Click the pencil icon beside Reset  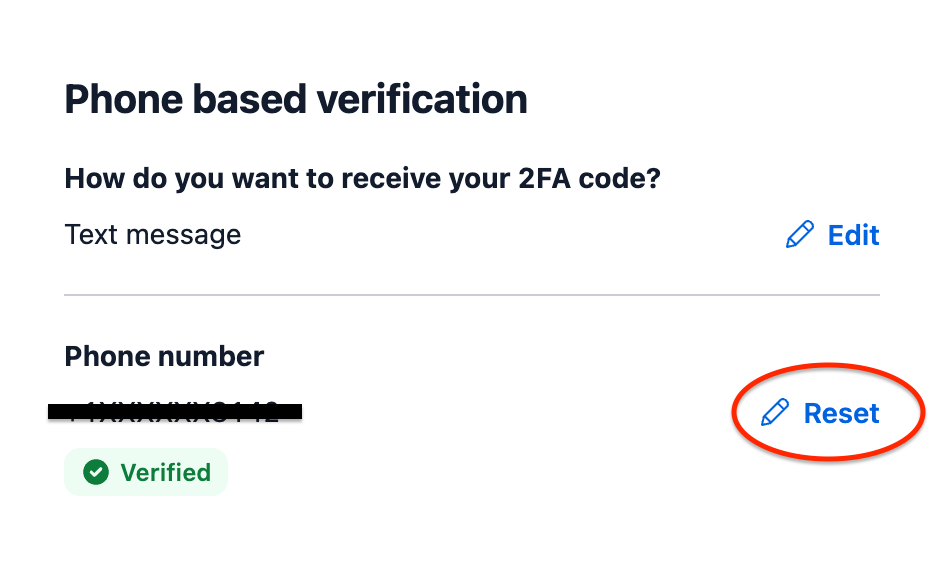point(775,412)
